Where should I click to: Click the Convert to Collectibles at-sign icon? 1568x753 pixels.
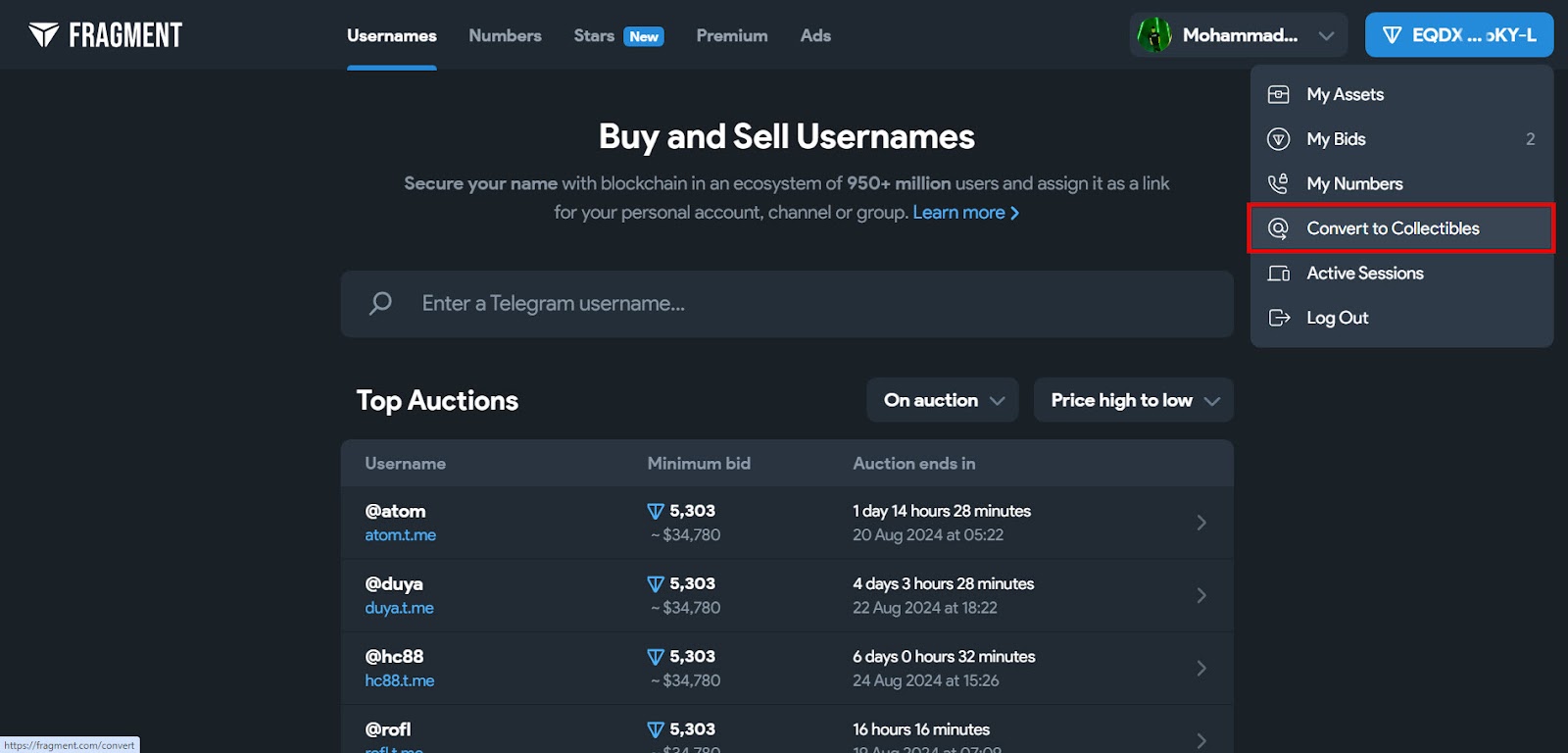(x=1279, y=228)
